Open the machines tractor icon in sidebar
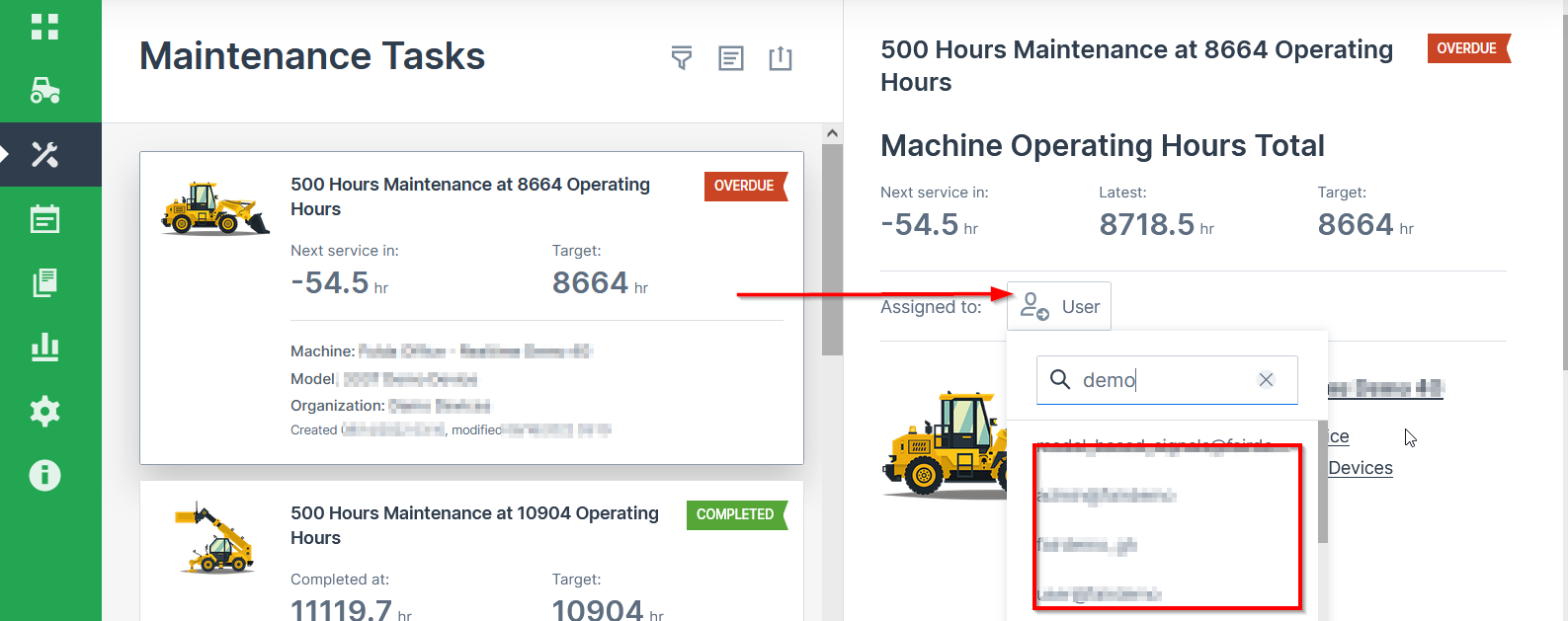The width and height of the screenshot is (1568, 621). (x=44, y=91)
